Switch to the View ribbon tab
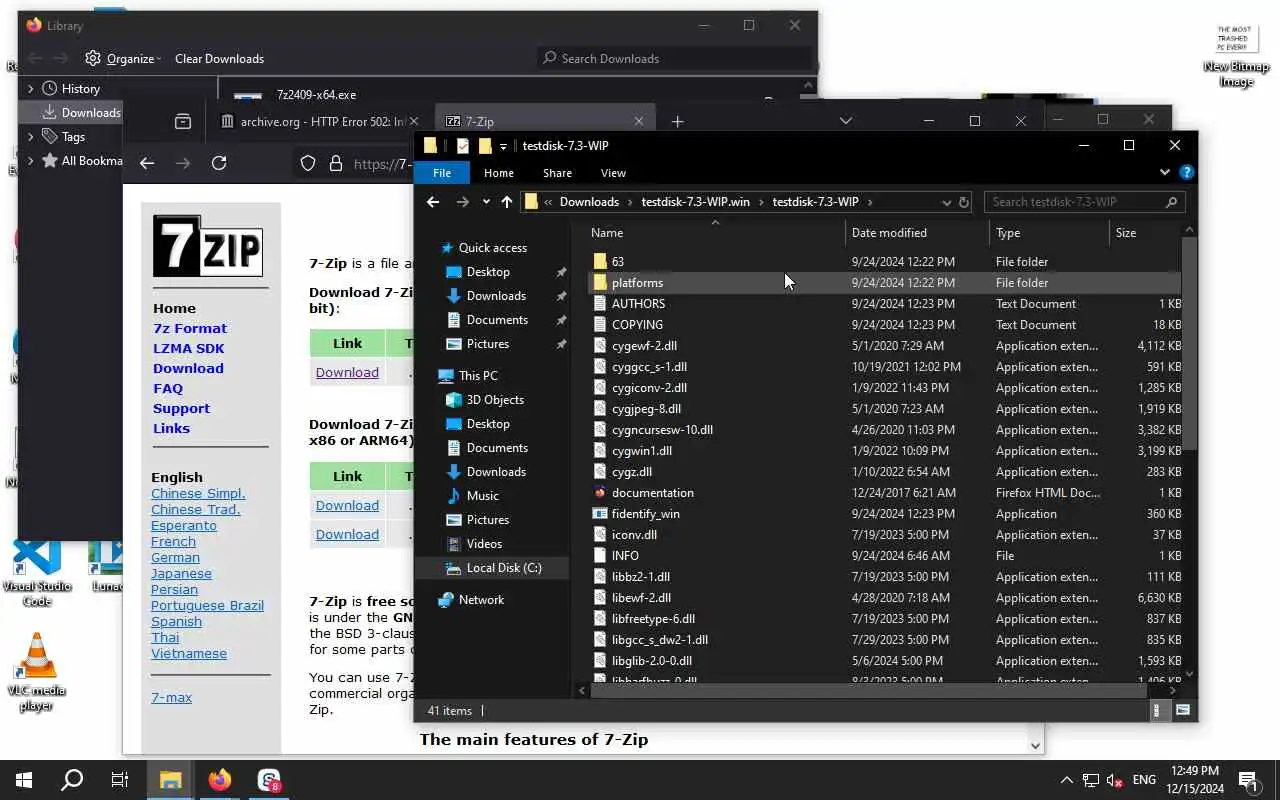 pos(613,173)
